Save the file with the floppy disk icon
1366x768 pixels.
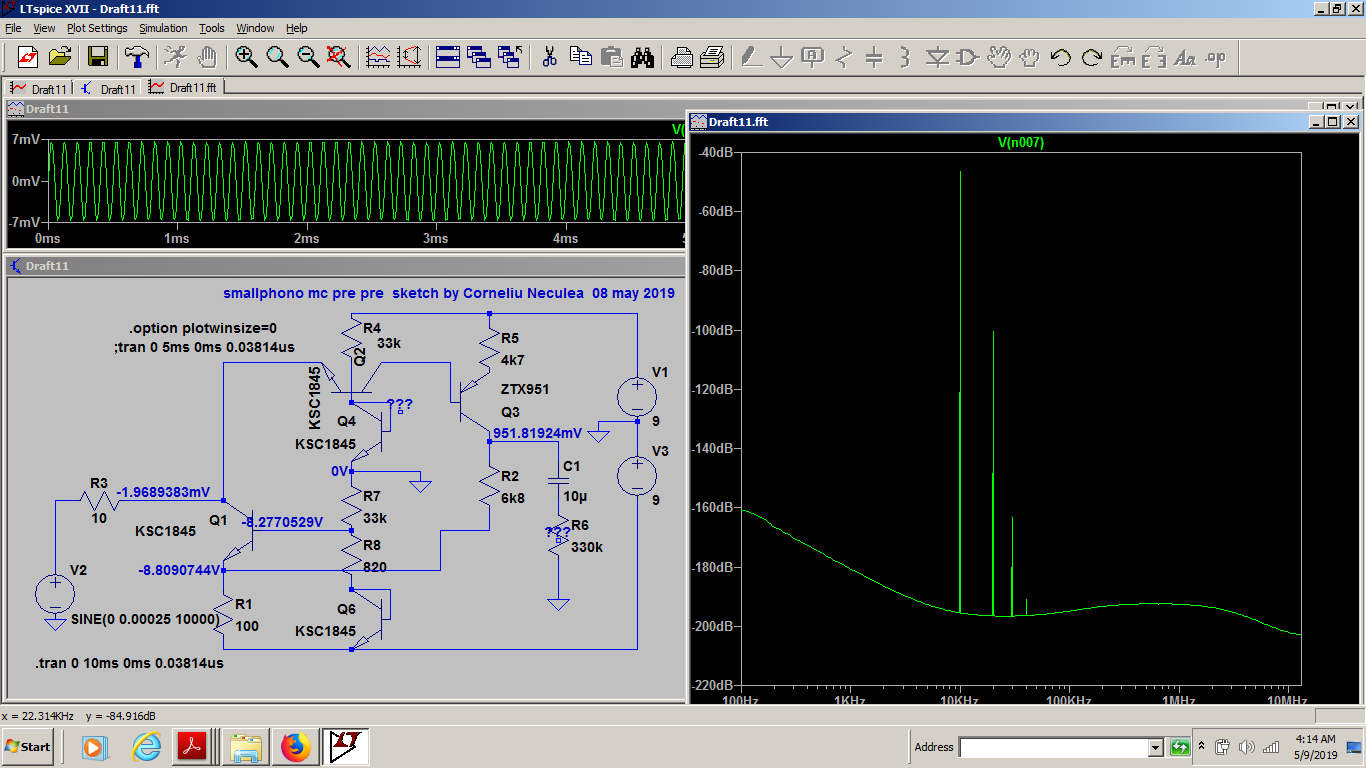click(98, 56)
